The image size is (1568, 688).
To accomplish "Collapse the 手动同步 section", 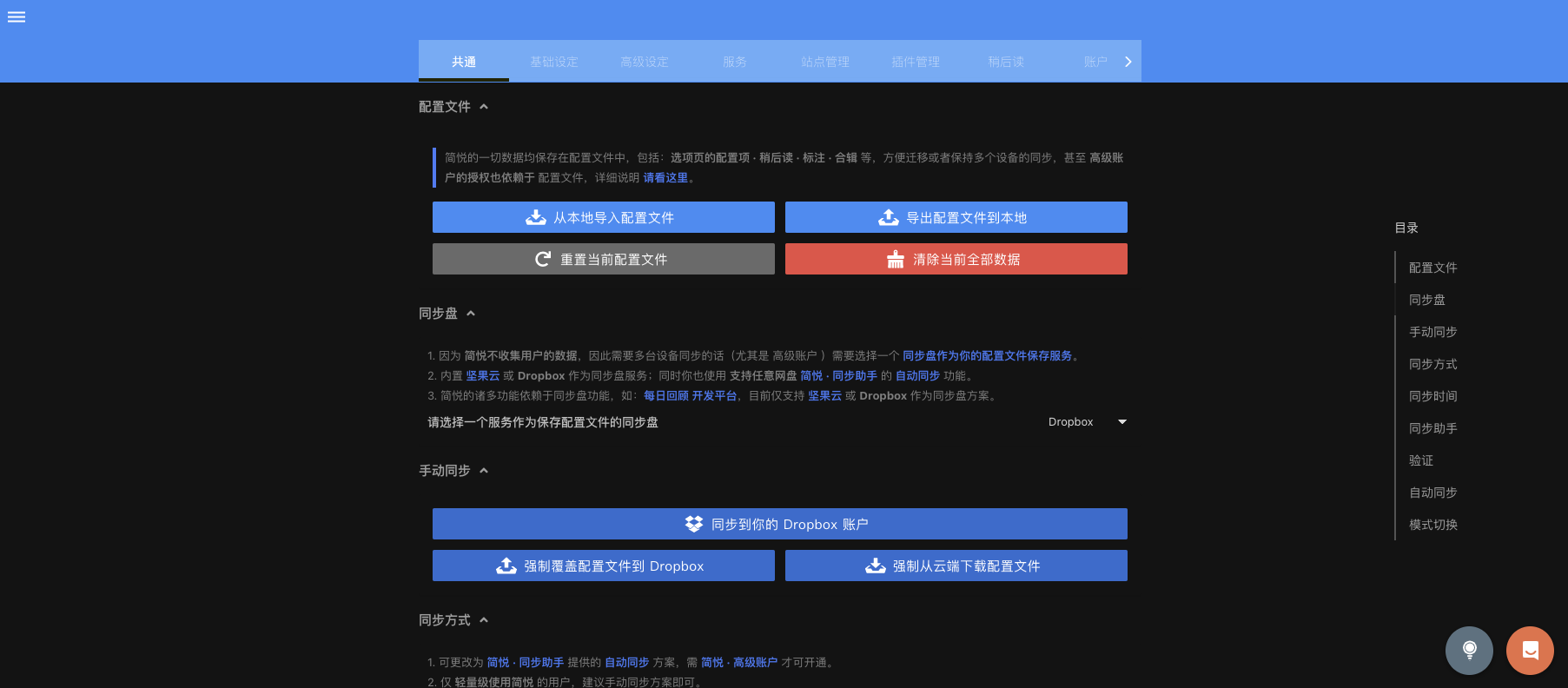I will 484,471.
